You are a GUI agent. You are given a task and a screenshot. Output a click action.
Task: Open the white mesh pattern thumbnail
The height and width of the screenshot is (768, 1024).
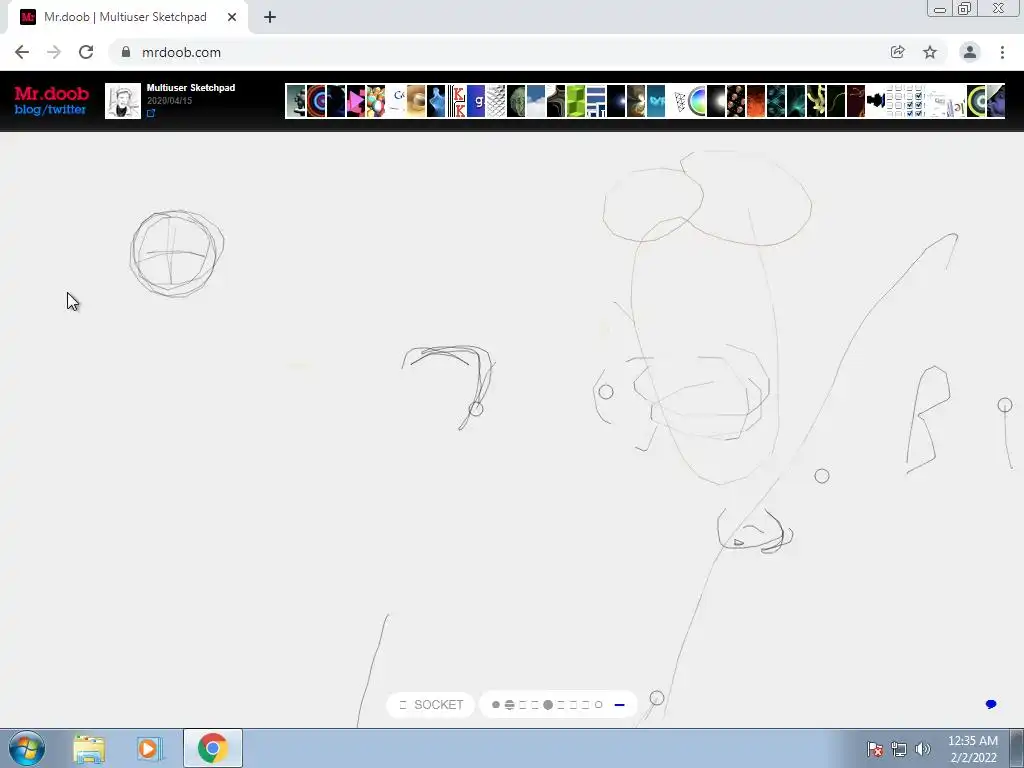click(496, 101)
